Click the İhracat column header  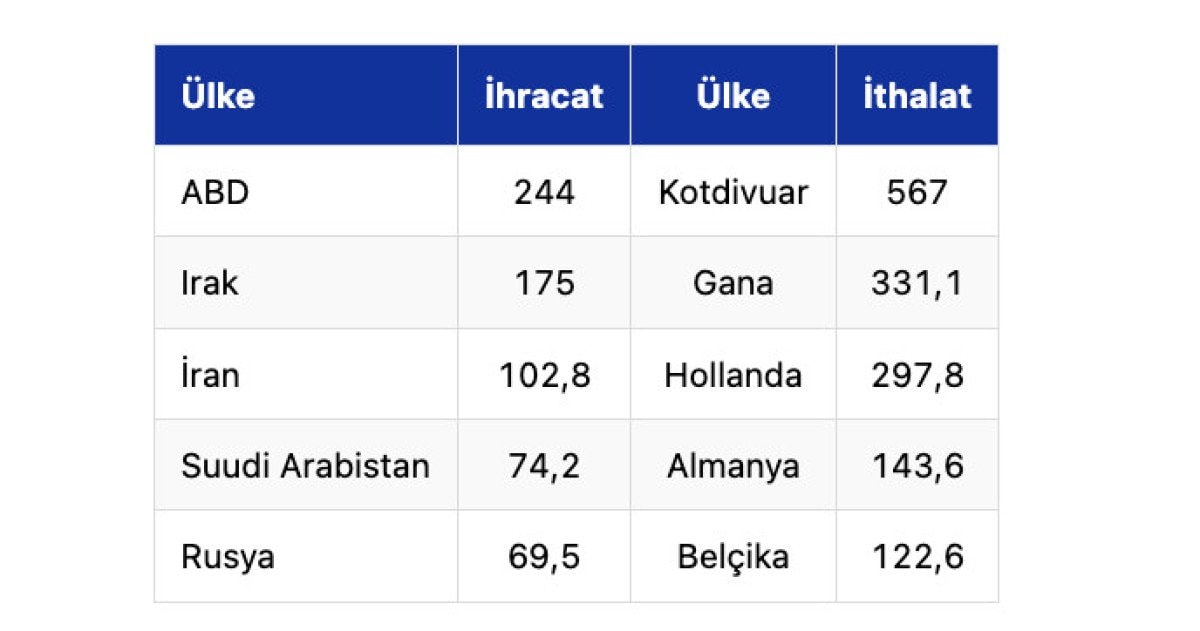tap(544, 96)
